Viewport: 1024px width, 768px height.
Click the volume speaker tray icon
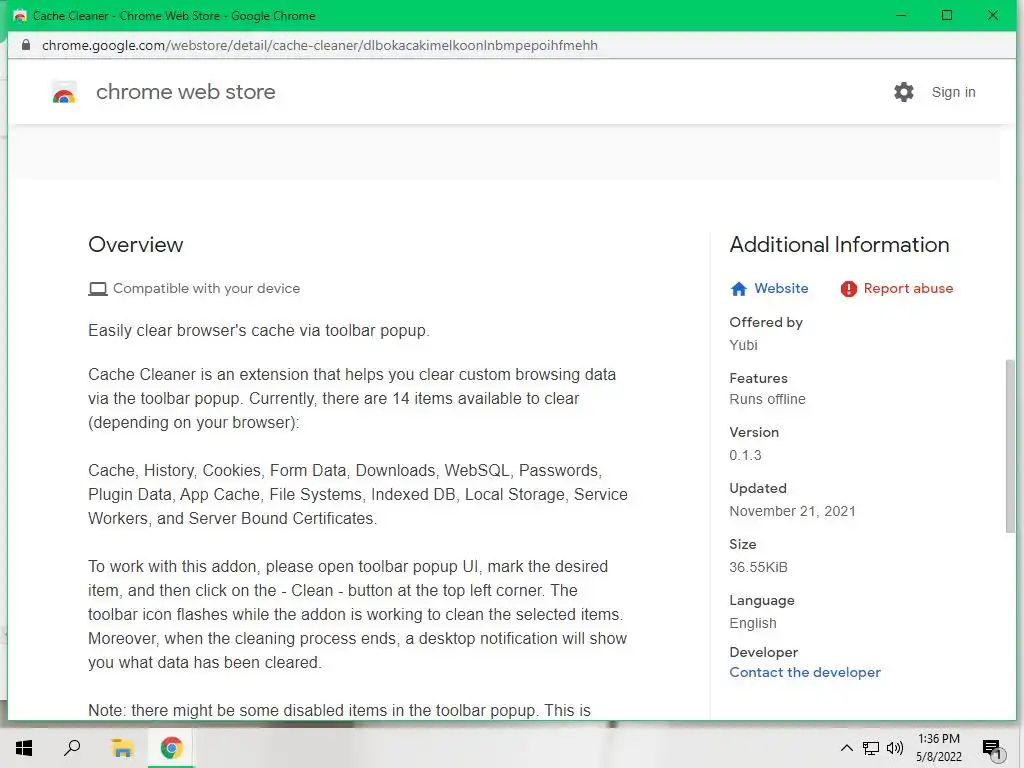895,748
